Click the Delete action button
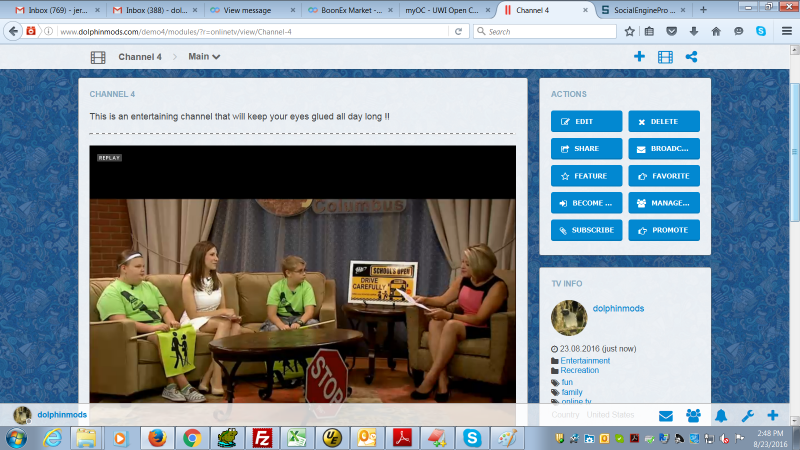Image resolution: width=800 pixels, height=450 pixels. pyautogui.click(x=664, y=121)
